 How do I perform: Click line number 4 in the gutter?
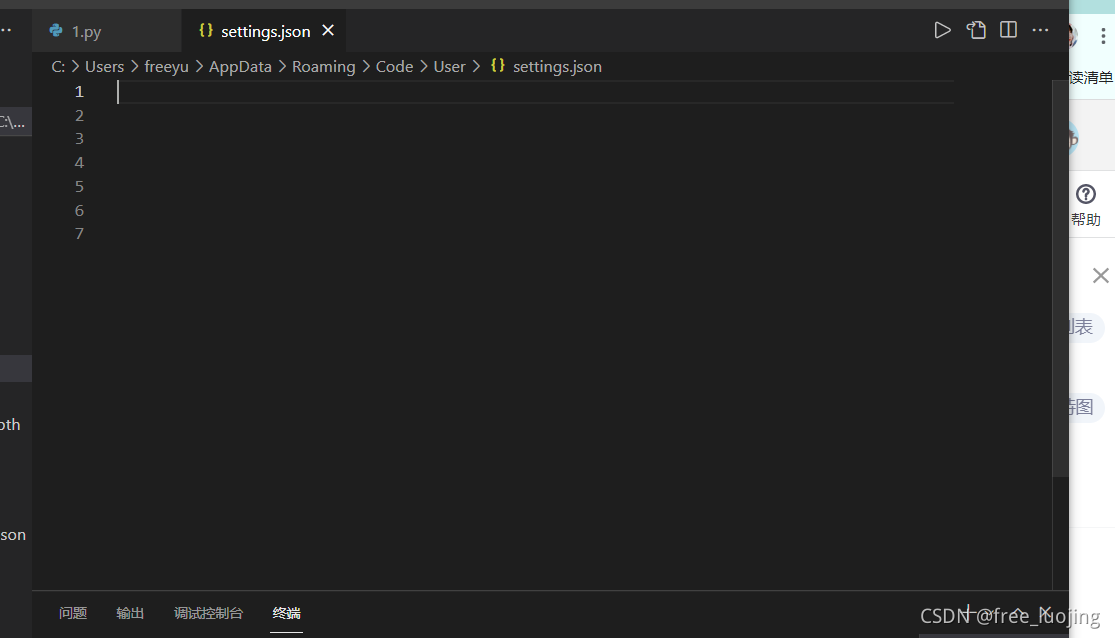80,163
